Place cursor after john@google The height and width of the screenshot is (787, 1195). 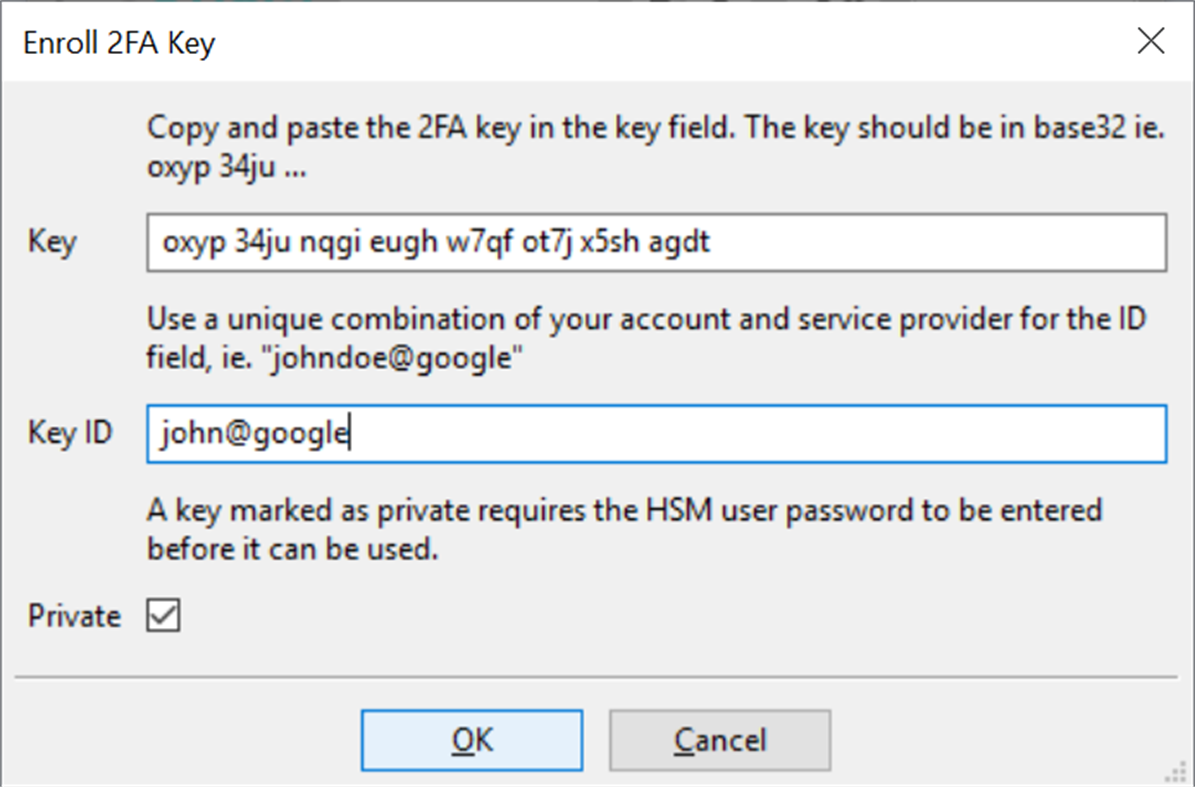(348, 432)
